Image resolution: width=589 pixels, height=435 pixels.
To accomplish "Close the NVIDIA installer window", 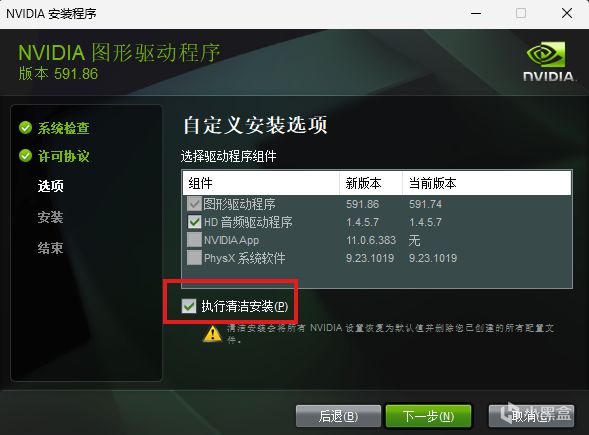I will pyautogui.click(x=567, y=14).
